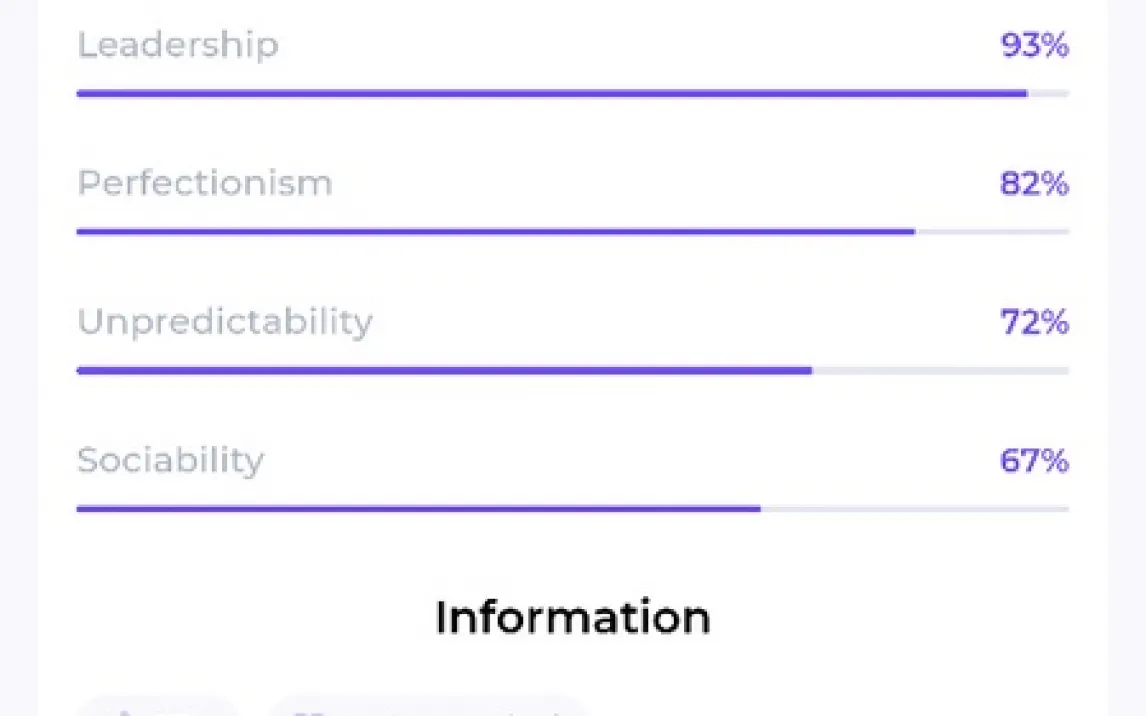Select the first chip under Information
This screenshot has height=716, width=1146.
click(158, 708)
